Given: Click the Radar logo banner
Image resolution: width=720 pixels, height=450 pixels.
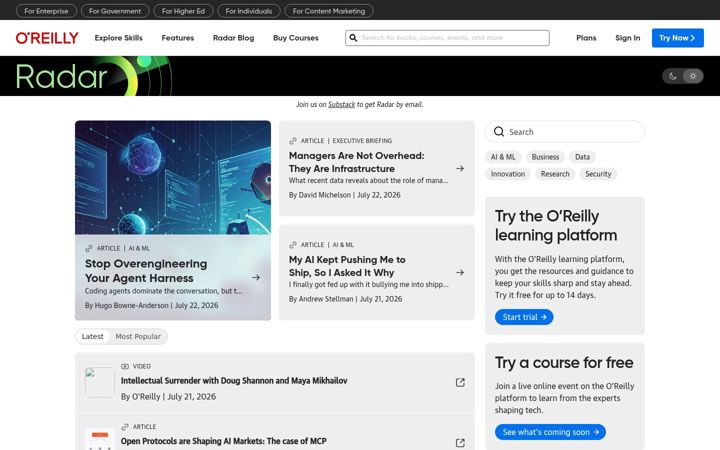Looking at the screenshot, I should coord(94,76).
